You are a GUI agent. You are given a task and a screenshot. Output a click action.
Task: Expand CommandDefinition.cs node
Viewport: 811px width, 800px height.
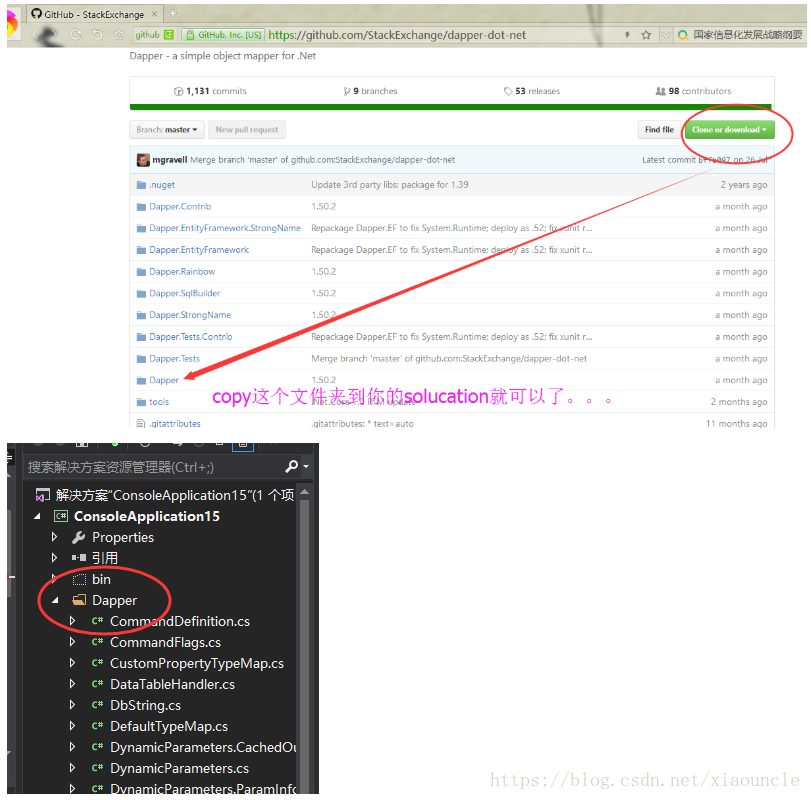click(72, 621)
